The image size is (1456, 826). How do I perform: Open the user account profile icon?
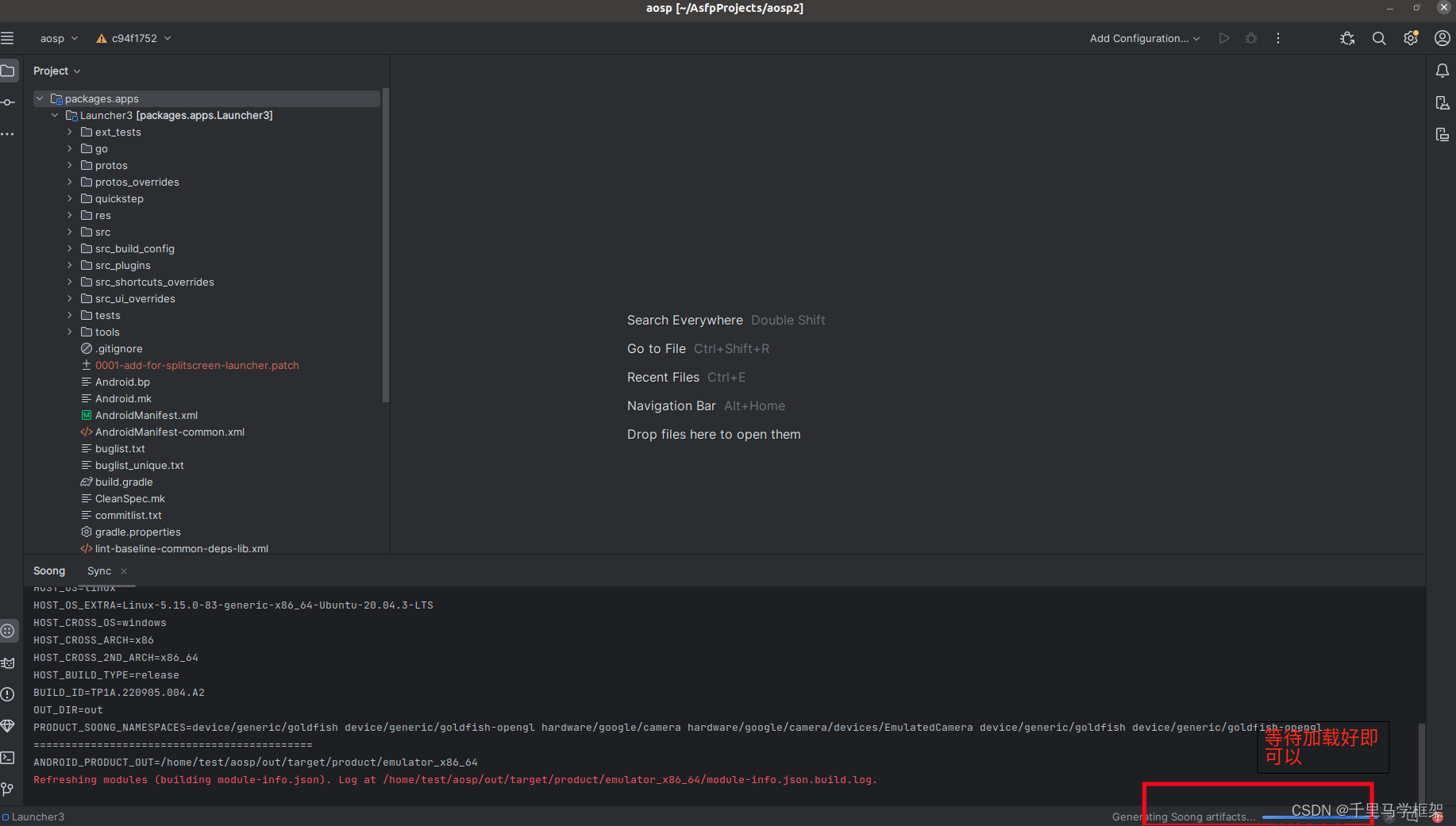coord(1443,38)
